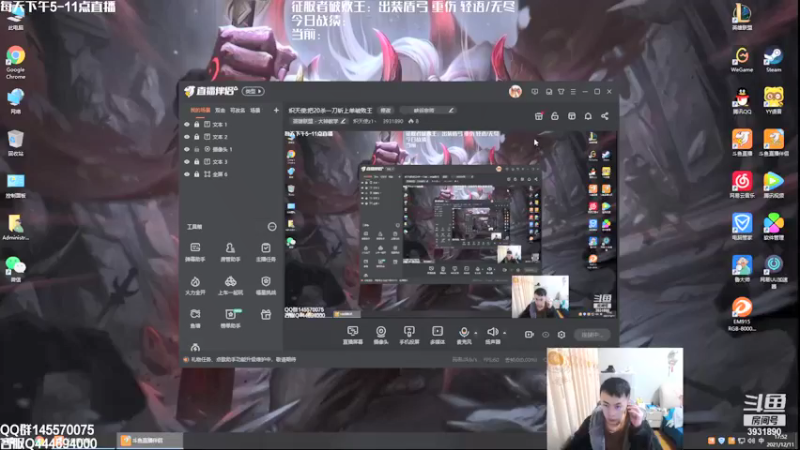Screen dimensions: 800x450
Task: Open the star-icon tool with green badge
Action: pos(230,318)
